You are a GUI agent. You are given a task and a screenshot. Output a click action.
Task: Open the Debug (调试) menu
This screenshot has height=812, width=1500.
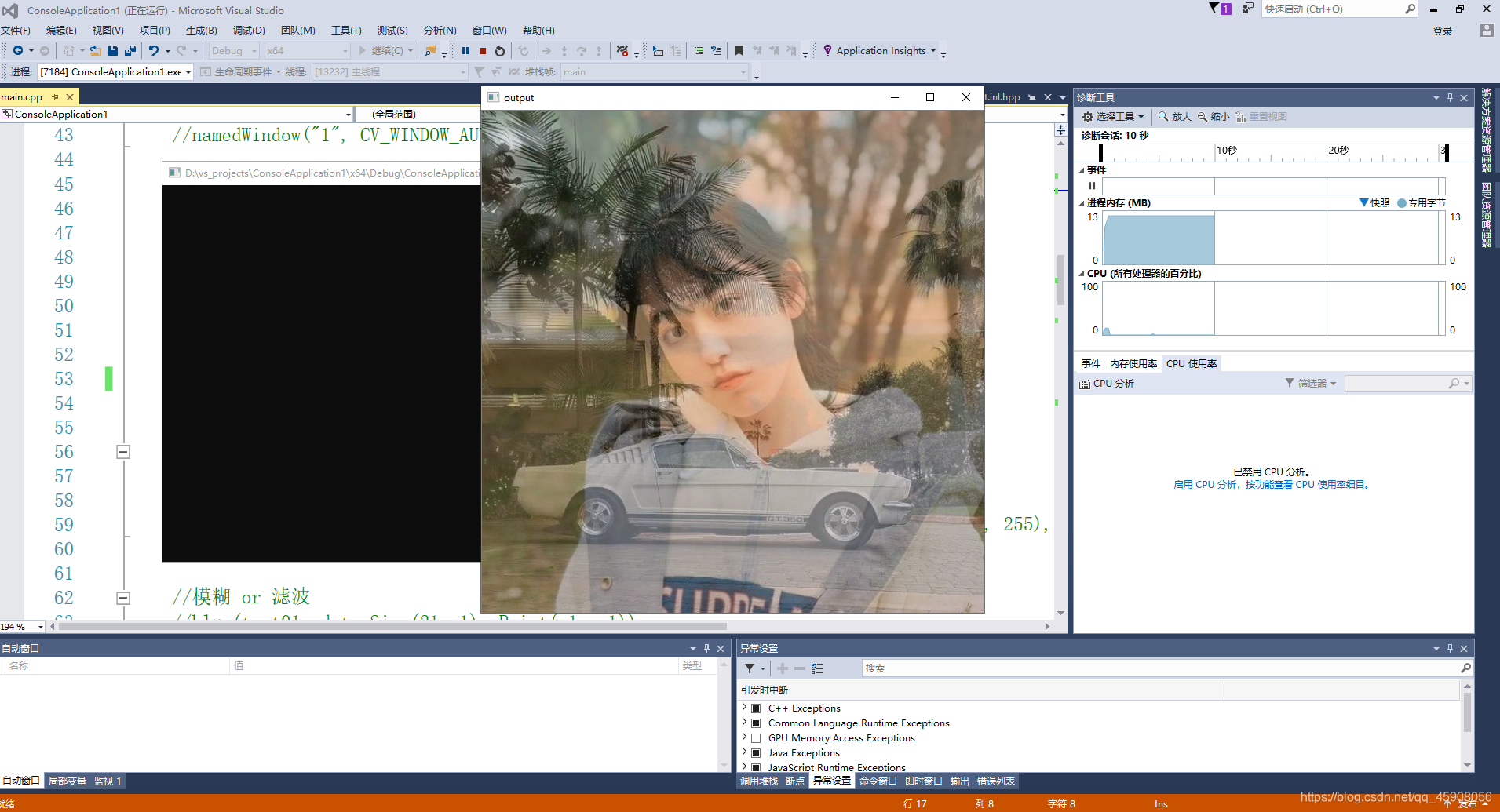[x=249, y=31]
